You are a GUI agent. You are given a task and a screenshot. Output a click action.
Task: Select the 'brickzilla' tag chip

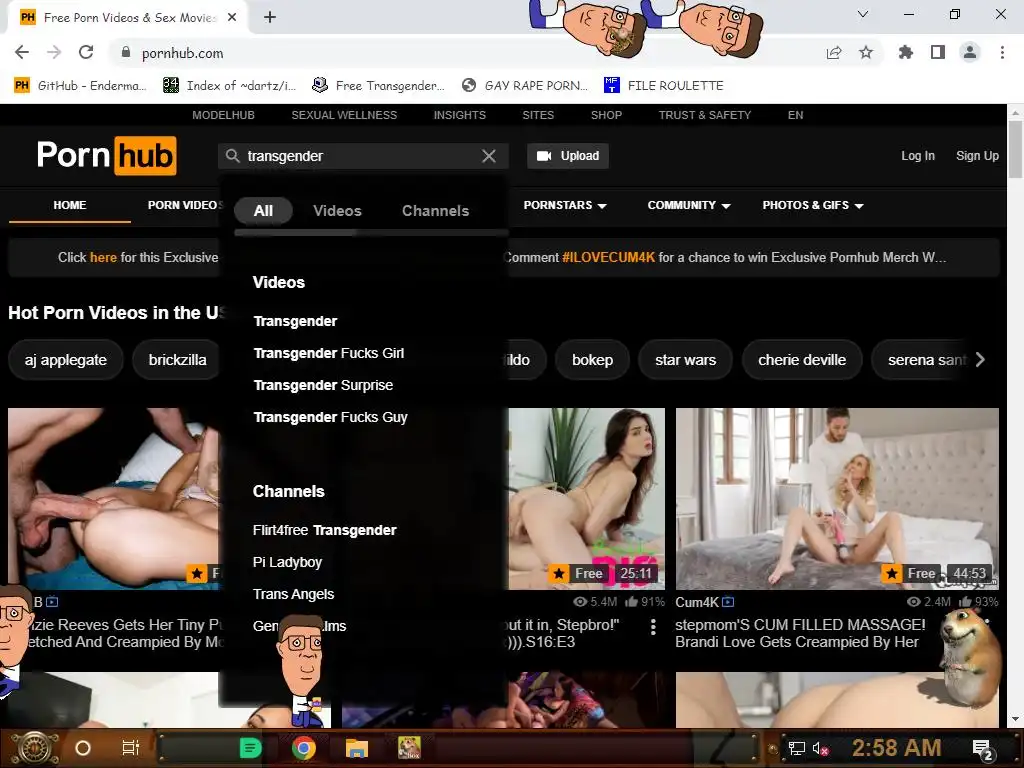(177, 360)
